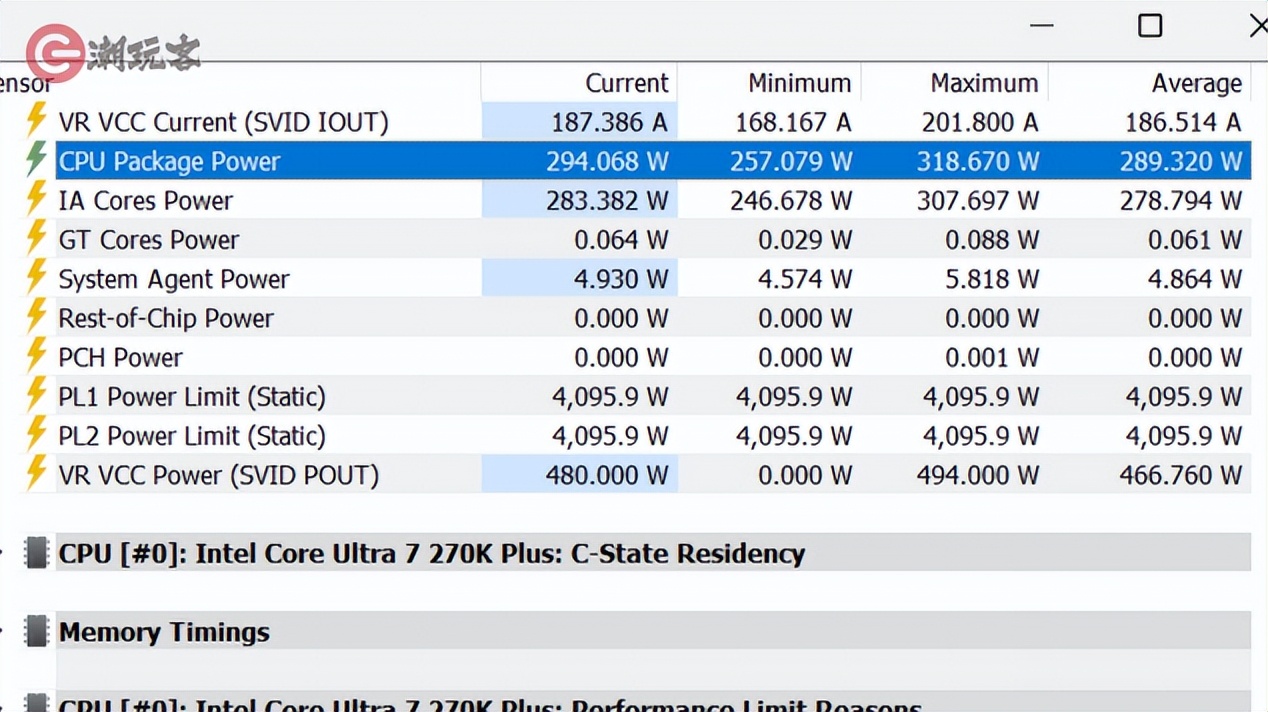Viewport: 1268px width, 712px height.
Task: Click the 318.670 W maximum value
Action: tap(978, 161)
